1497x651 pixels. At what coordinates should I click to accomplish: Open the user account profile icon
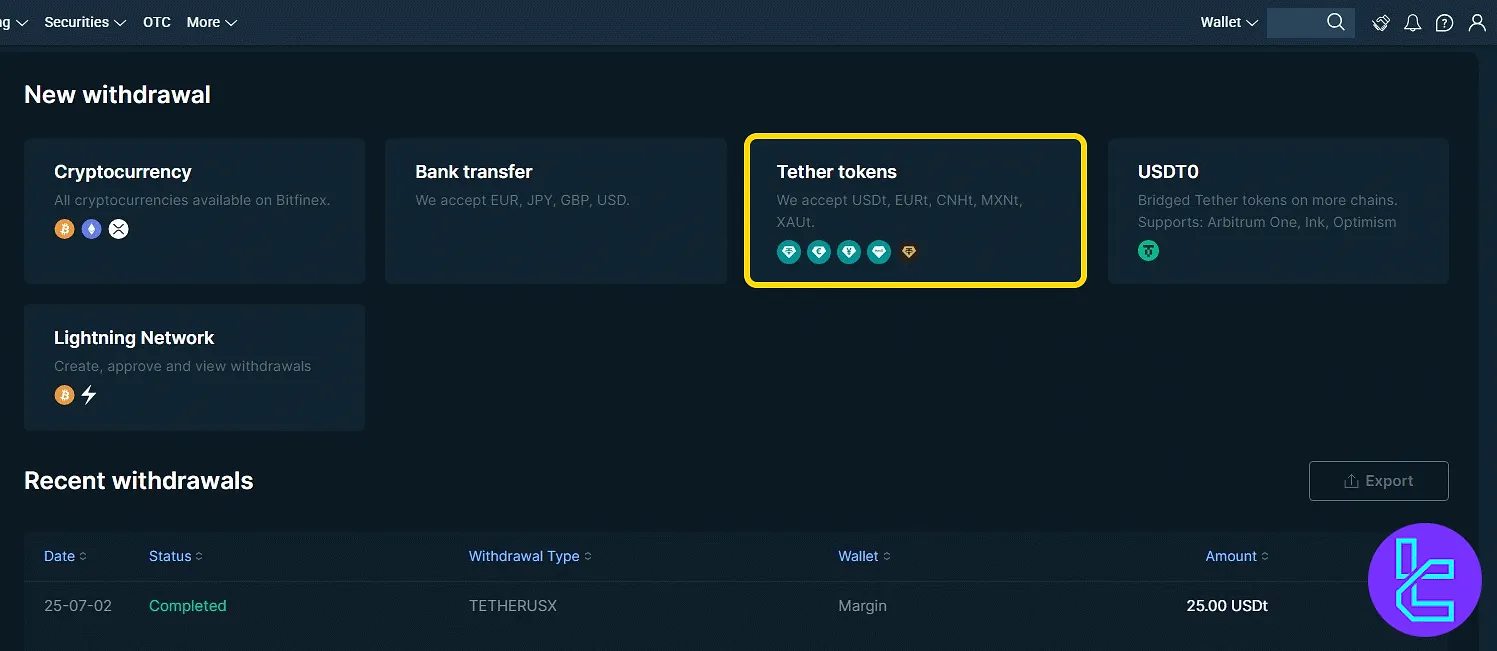point(1477,22)
